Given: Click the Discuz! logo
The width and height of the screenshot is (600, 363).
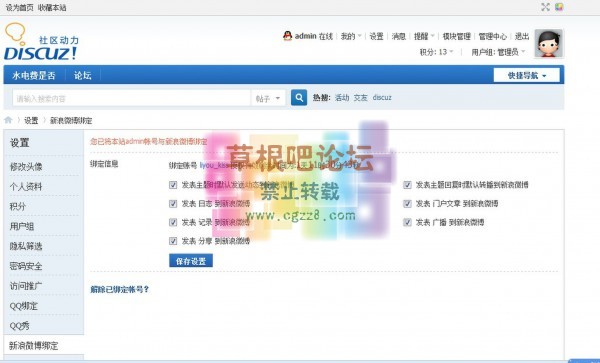Looking at the screenshot, I should [x=41, y=41].
